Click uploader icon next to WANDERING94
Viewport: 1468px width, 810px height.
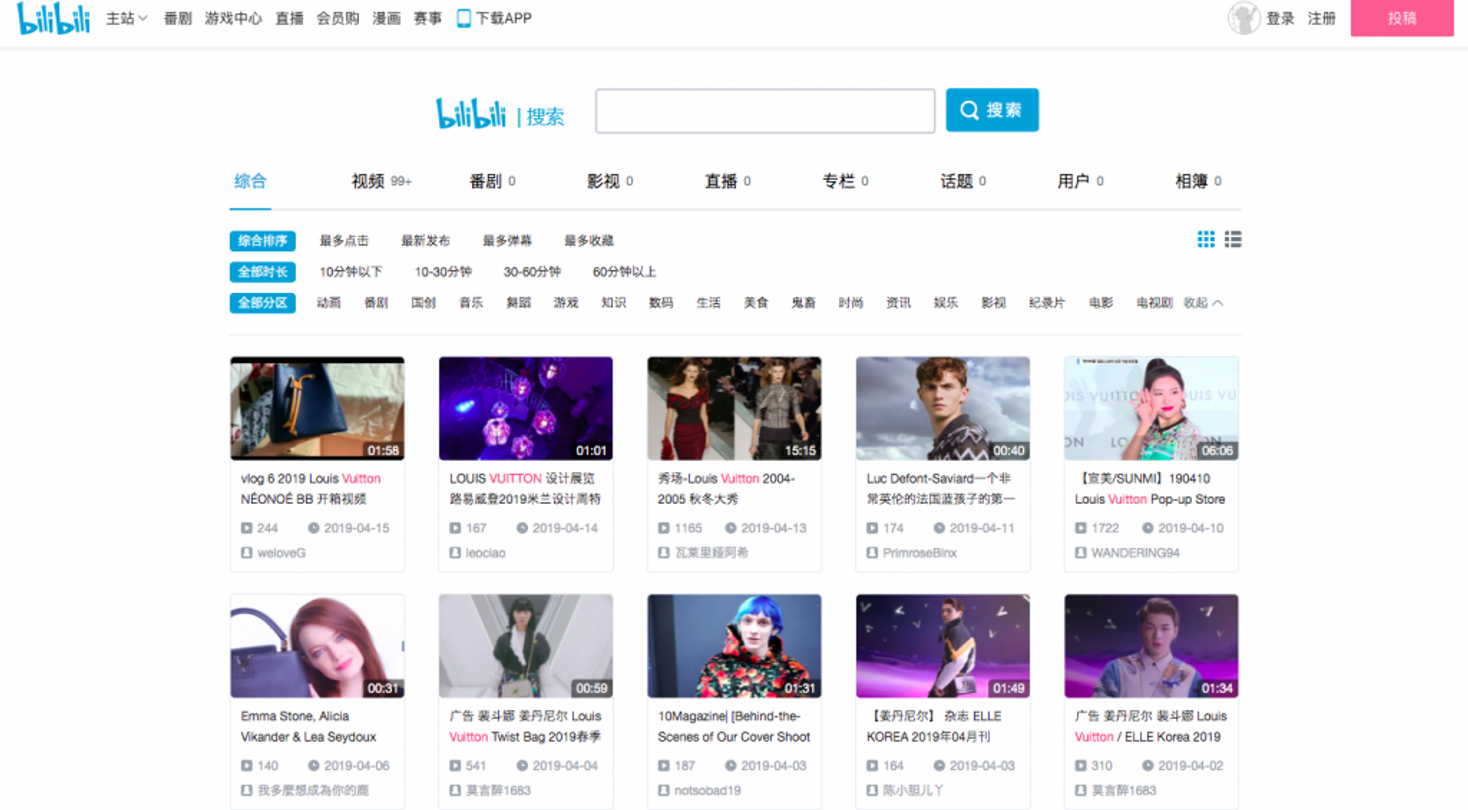(1081, 552)
